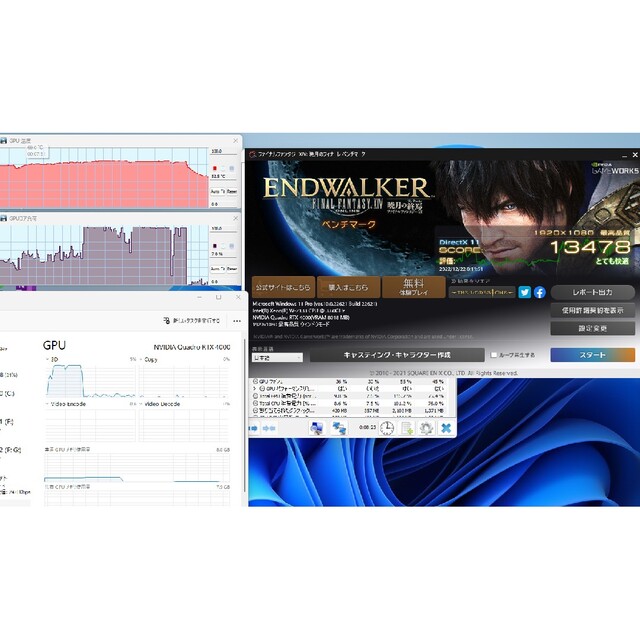The height and width of the screenshot is (640, 640).
Task: Click the Task Manager vertical scrollbar
Action: [x=244, y=418]
